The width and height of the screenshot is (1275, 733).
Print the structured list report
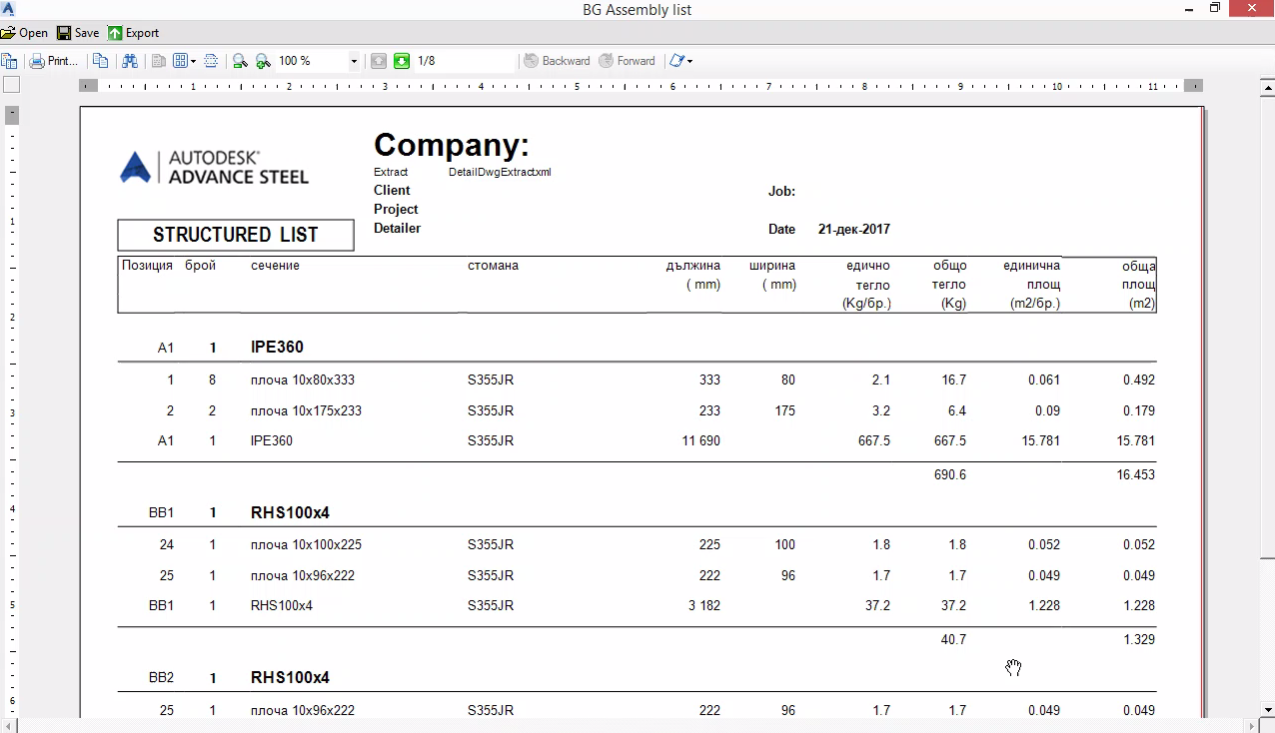coord(54,61)
